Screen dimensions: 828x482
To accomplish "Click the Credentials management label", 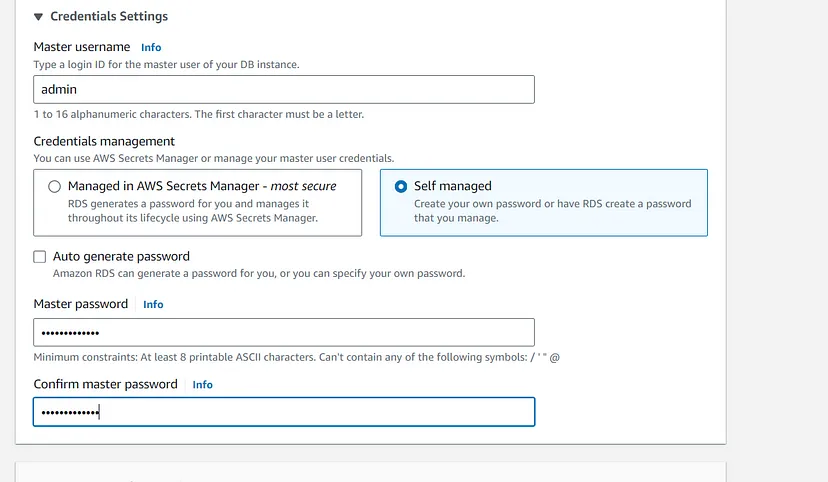I will tap(104, 141).
